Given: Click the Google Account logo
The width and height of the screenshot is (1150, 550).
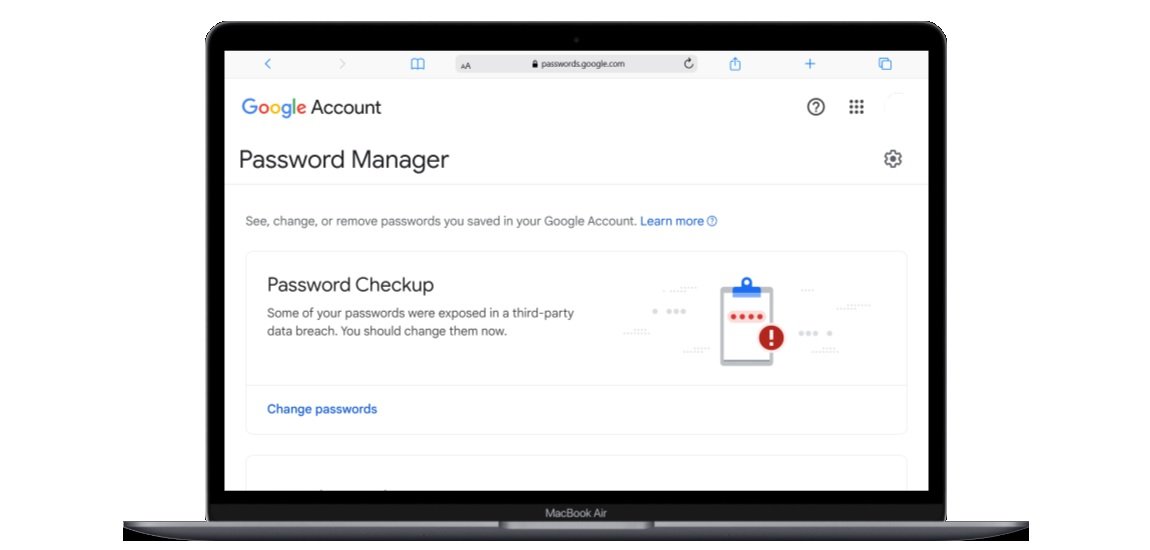Looking at the screenshot, I should 312,107.
